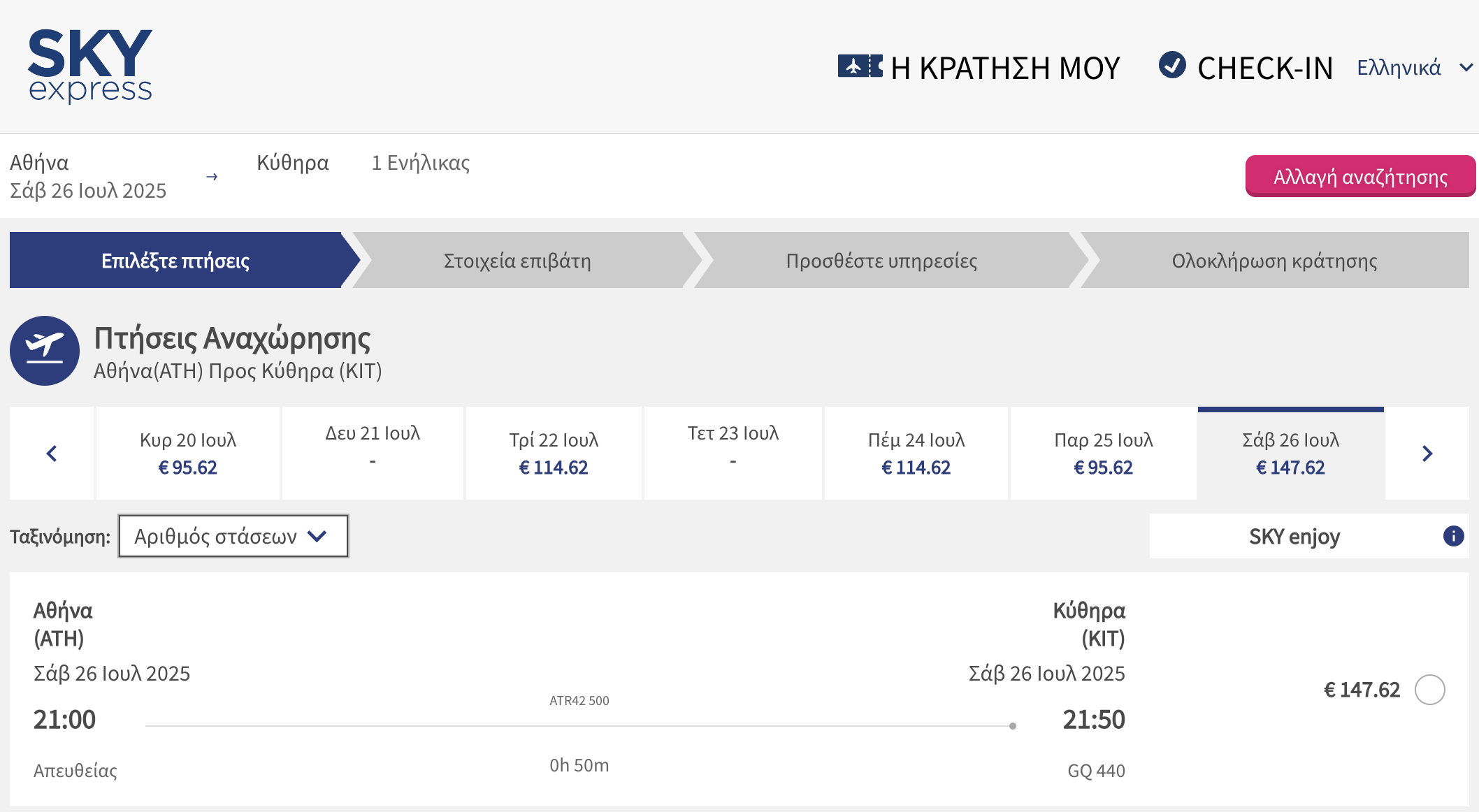Click the departure flights airplane icon
This screenshot has width=1479, height=812.
coord(45,350)
